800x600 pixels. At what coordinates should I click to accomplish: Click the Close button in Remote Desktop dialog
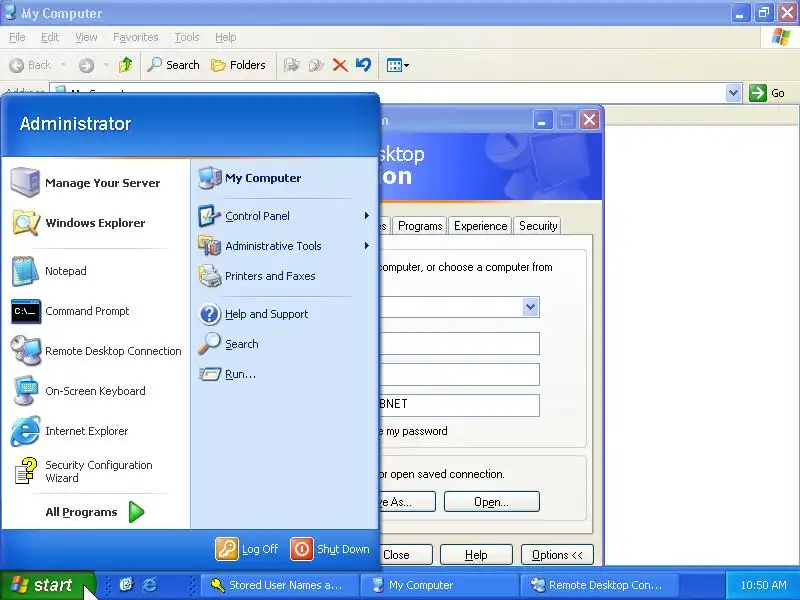tap(406, 555)
